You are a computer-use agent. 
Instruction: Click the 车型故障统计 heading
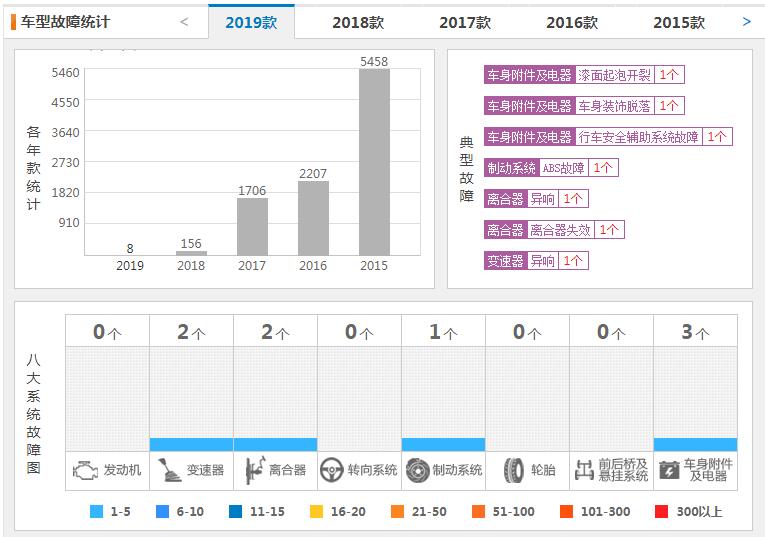point(65,22)
